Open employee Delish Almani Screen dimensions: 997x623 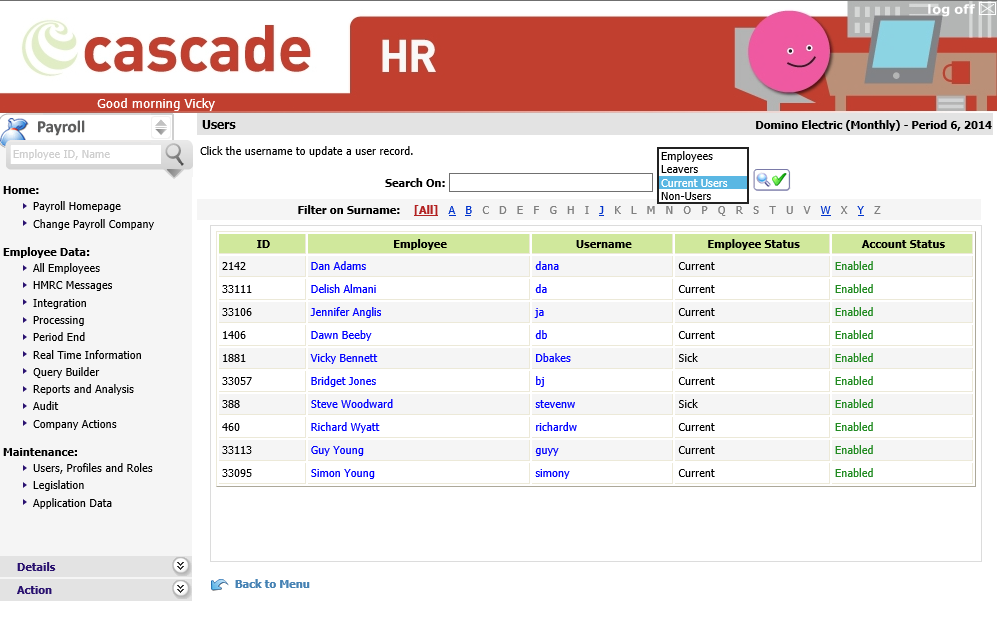pyautogui.click(x=343, y=289)
